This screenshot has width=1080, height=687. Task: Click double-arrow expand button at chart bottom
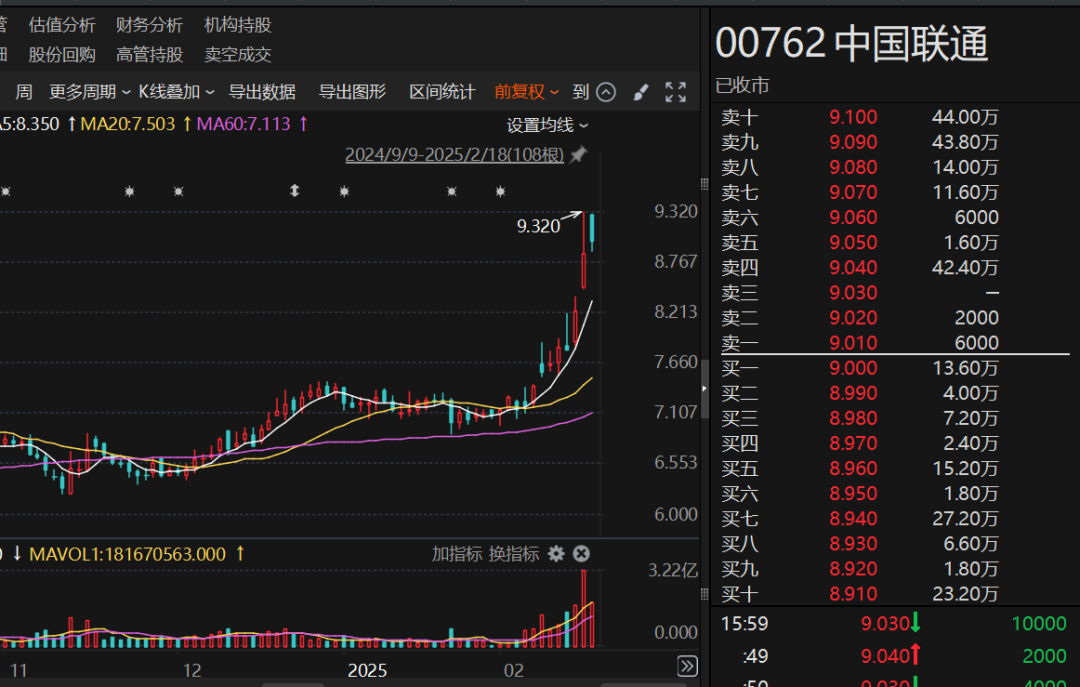[x=687, y=666]
